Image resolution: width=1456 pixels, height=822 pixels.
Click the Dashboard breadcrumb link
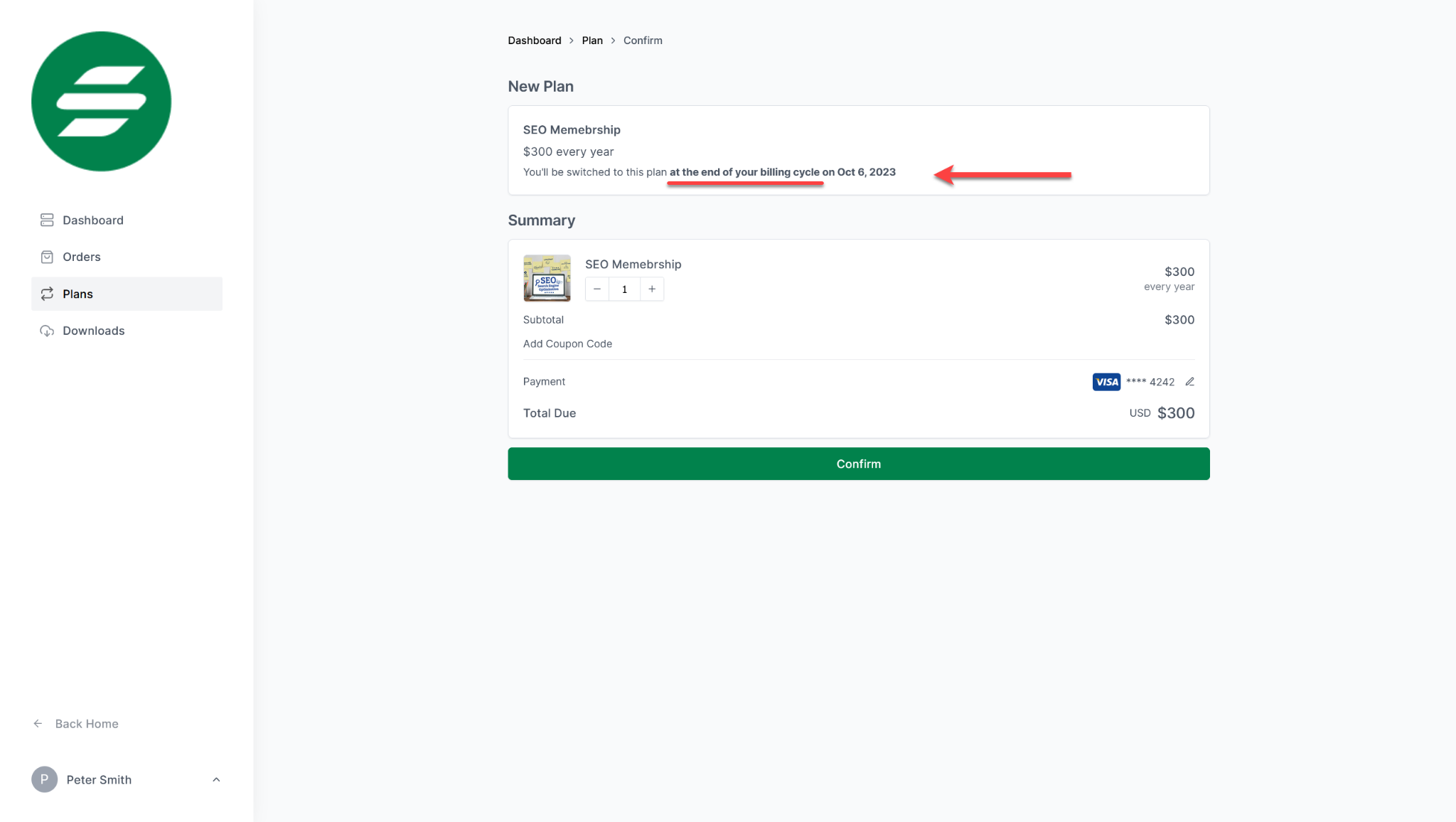tap(534, 40)
